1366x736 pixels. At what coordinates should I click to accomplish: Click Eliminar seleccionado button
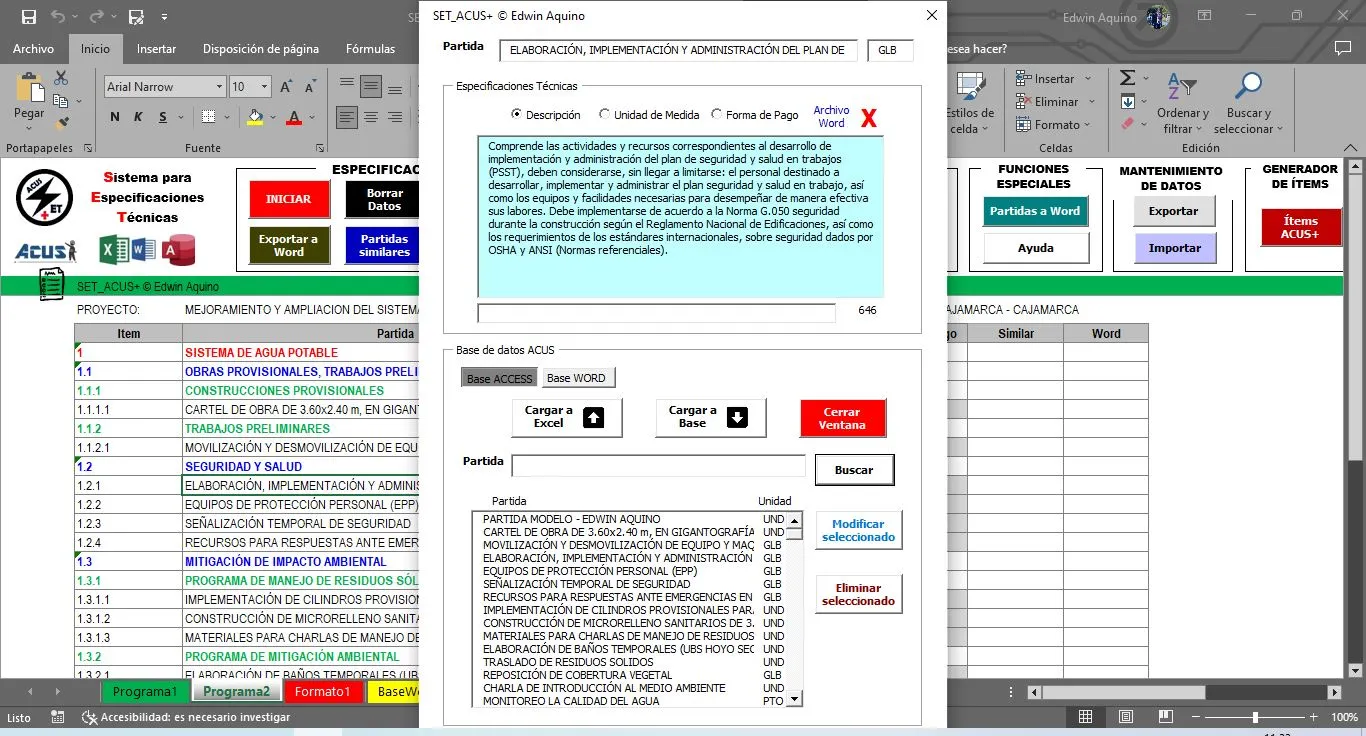click(x=858, y=595)
